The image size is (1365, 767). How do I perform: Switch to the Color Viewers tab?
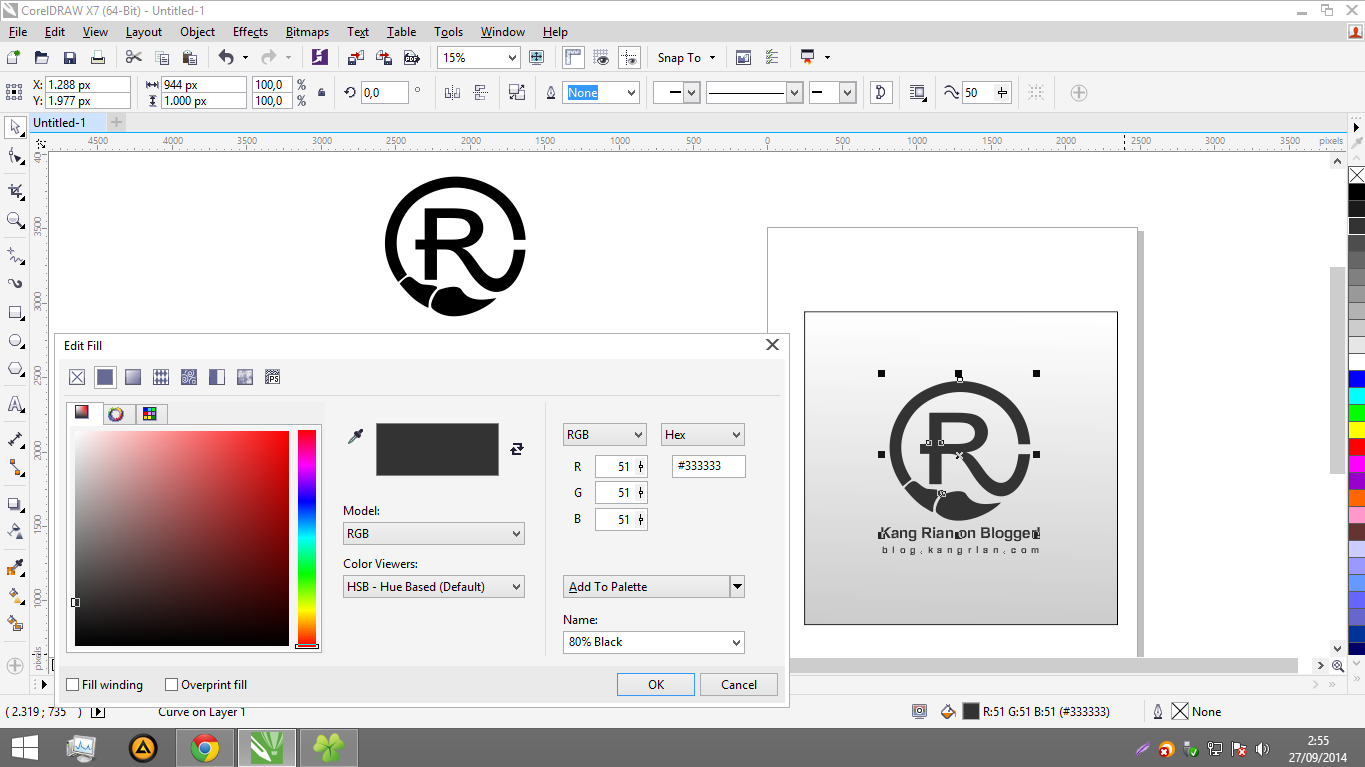click(x=82, y=413)
